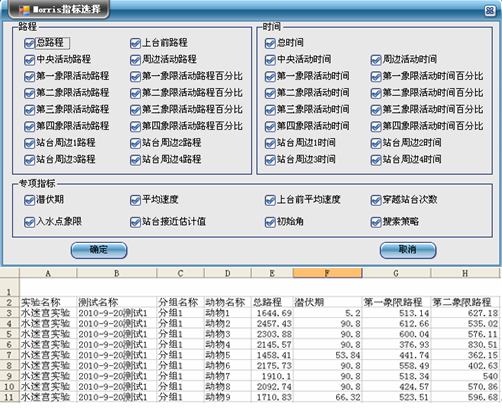Select cell with value 2457.43
Screen dimensions: 502x408
[x=272, y=324]
